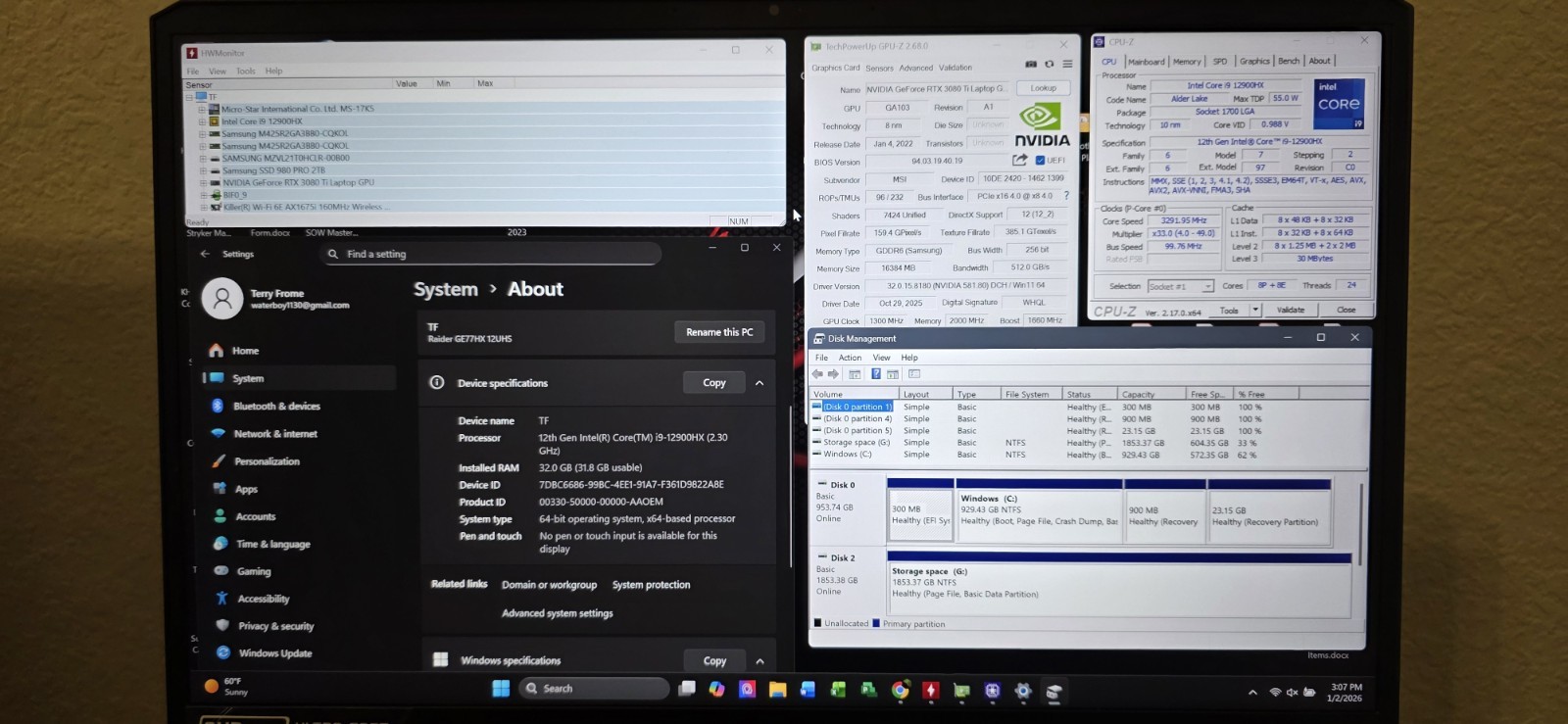Copy the Device specifications
1568x724 pixels.
pyautogui.click(x=714, y=383)
